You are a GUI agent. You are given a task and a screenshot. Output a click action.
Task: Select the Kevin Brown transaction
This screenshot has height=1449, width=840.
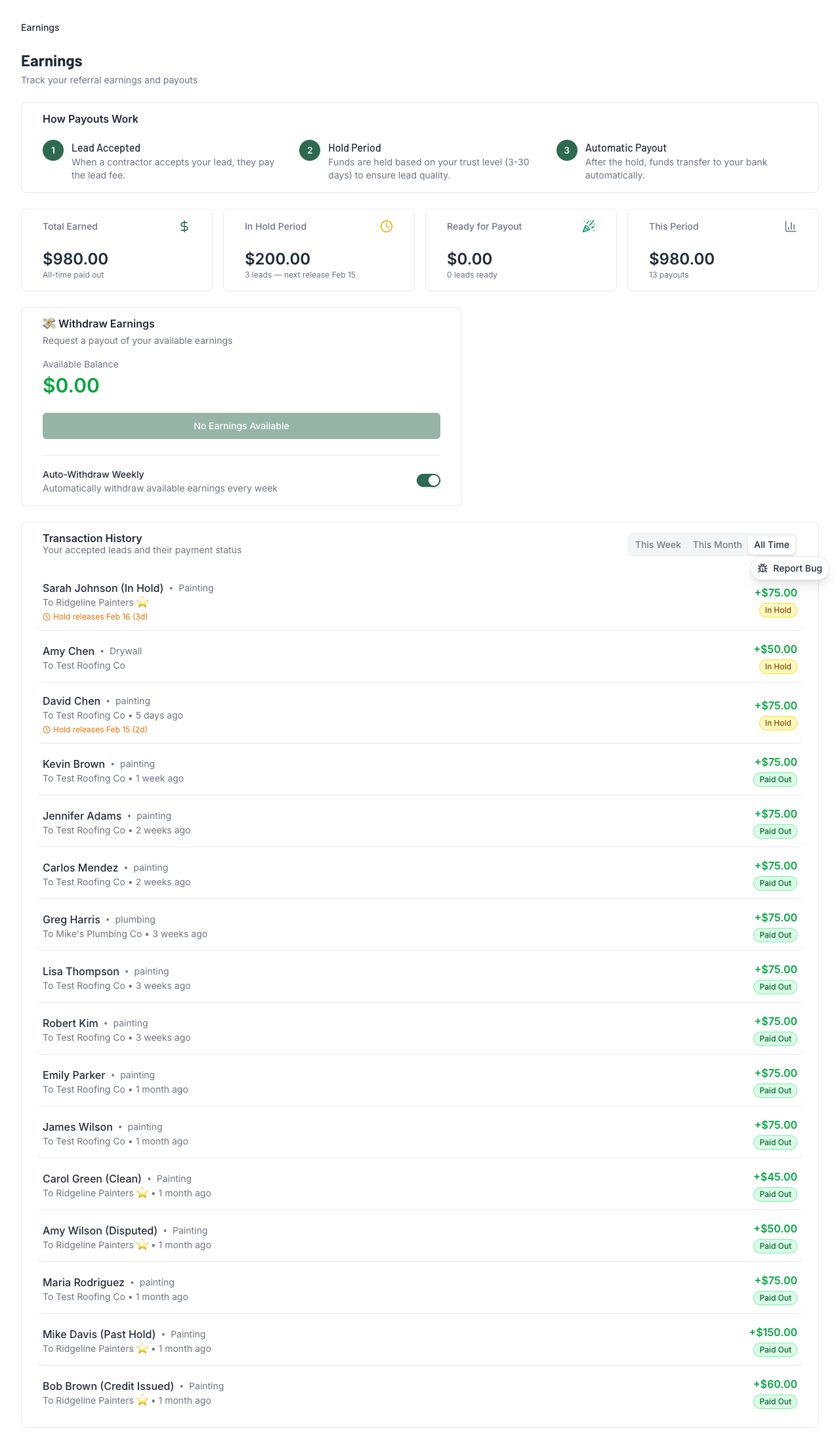tap(420, 770)
